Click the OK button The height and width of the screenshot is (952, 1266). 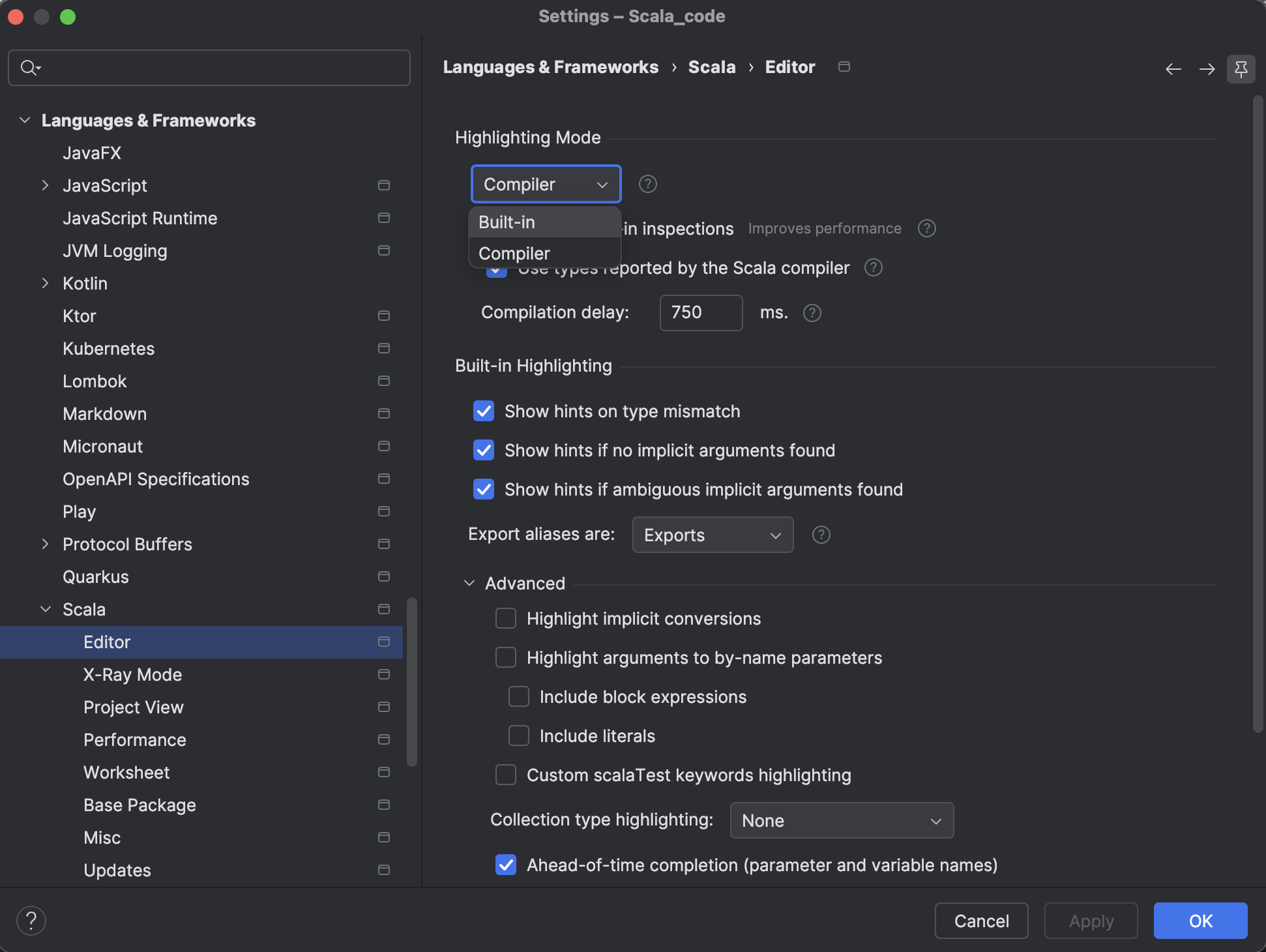tap(1201, 921)
